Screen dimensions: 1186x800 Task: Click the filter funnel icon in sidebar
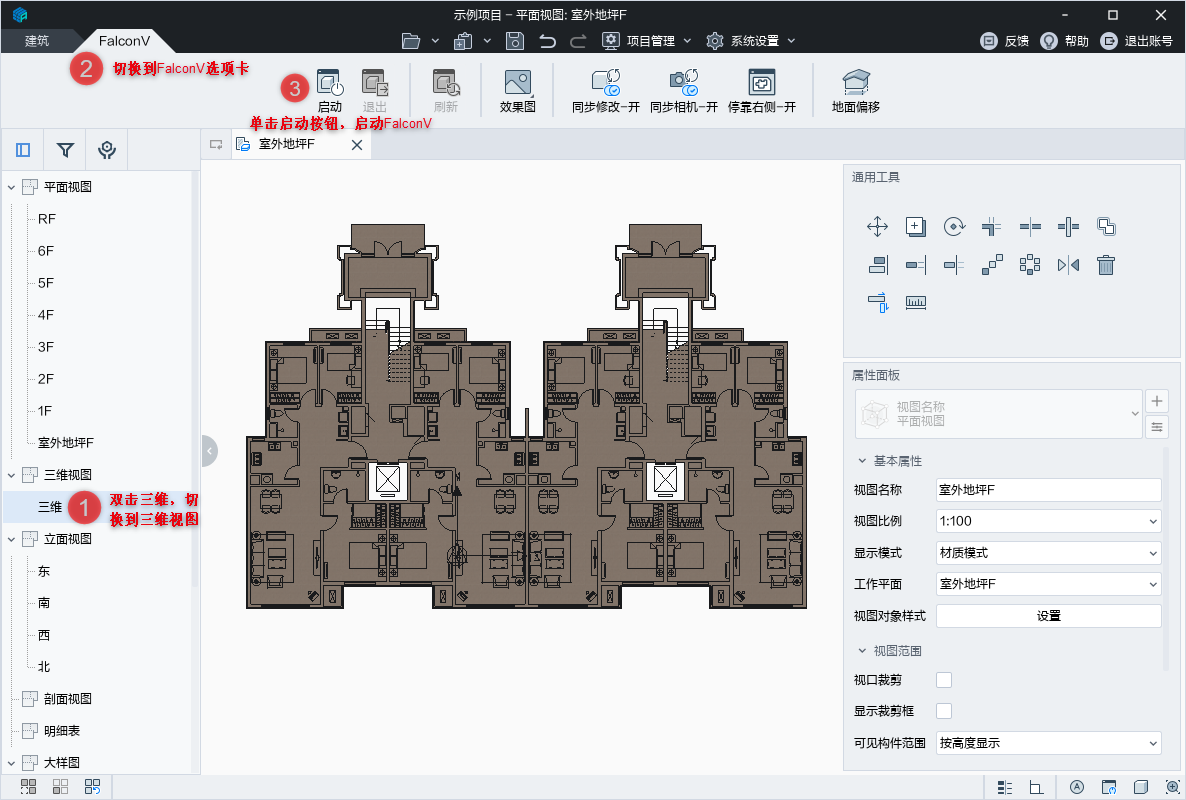[65, 150]
